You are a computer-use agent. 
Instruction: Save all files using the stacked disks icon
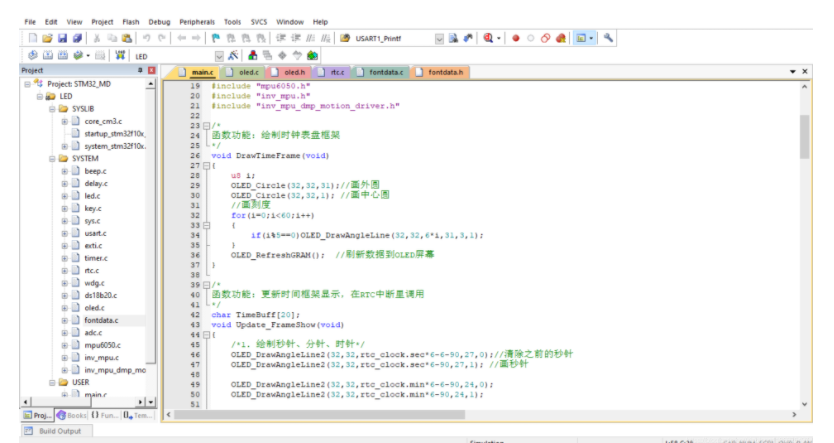[x=78, y=38]
